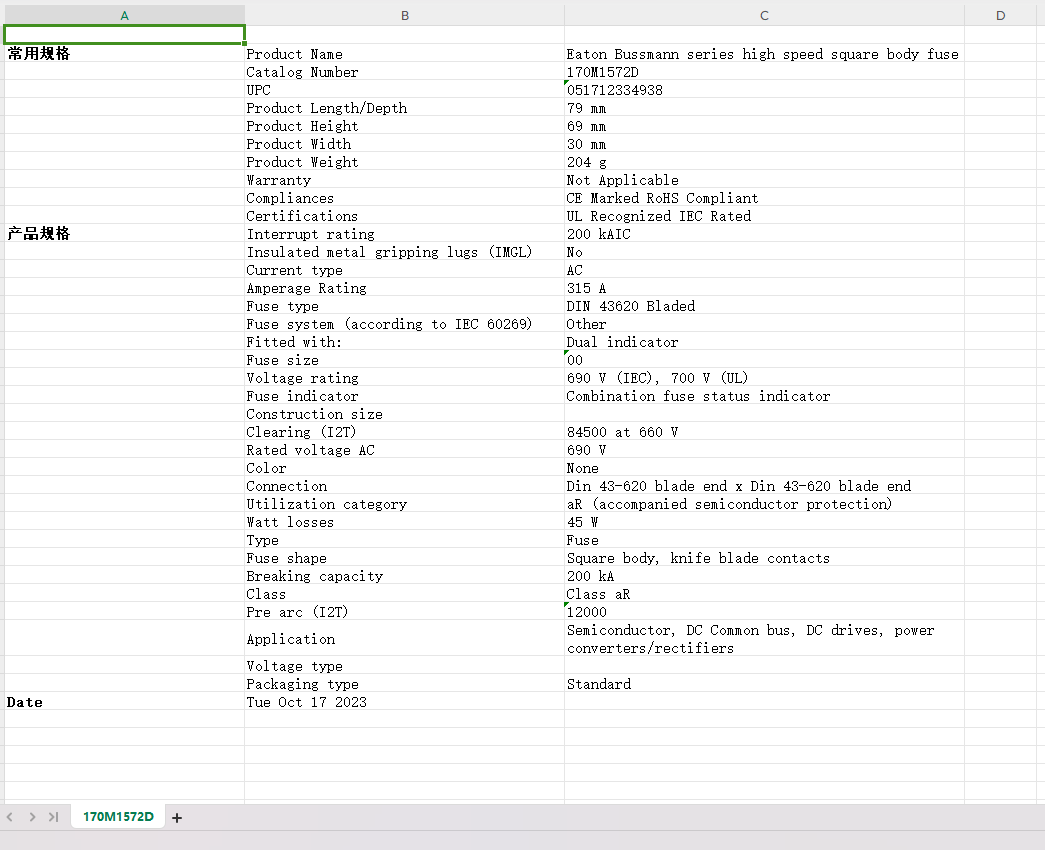This screenshot has width=1045, height=850.
Task: Select the Product Width cell
Action: click(405, 143)
